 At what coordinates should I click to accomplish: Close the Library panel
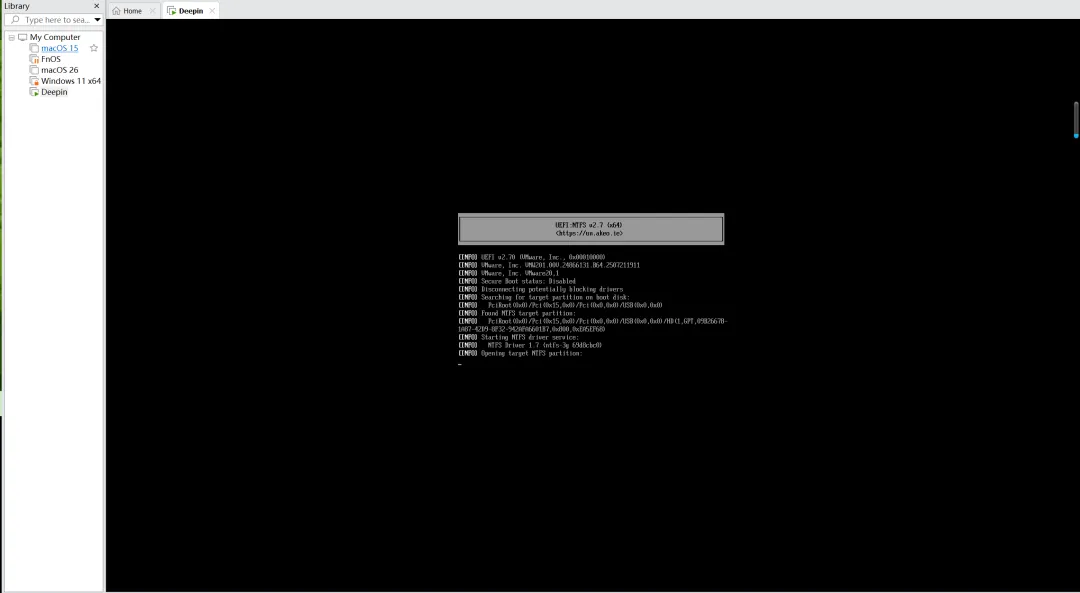(x=96, y=6)
